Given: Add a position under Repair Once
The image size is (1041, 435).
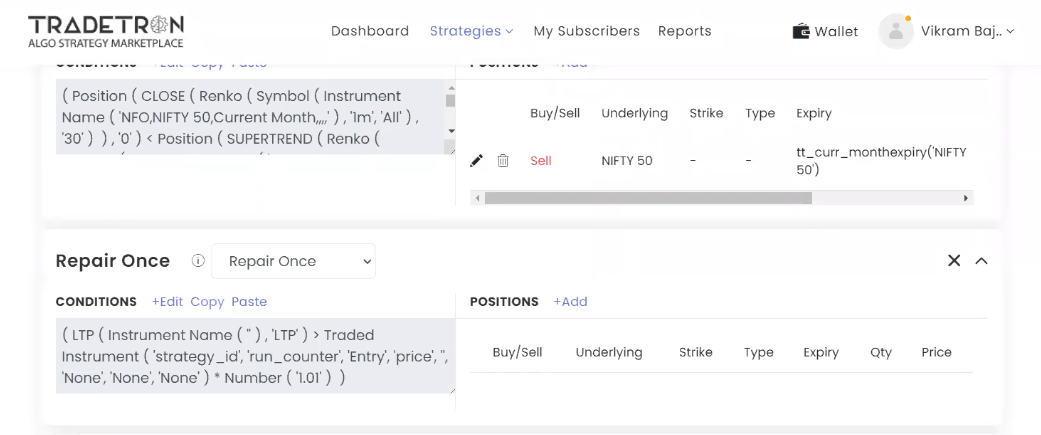Looking at the screenshot, I should 570,301.
